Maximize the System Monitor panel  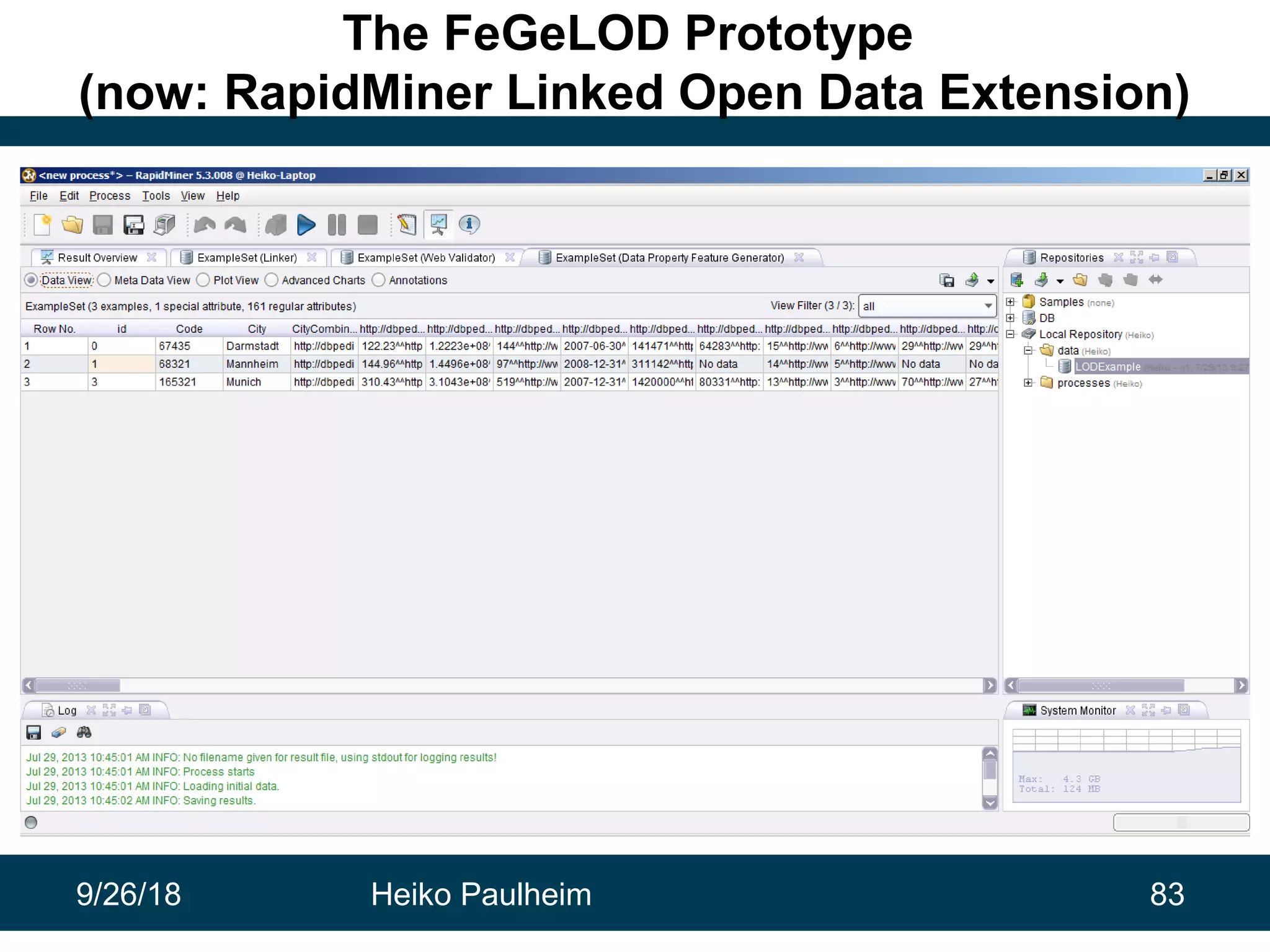pos(1148,710)
